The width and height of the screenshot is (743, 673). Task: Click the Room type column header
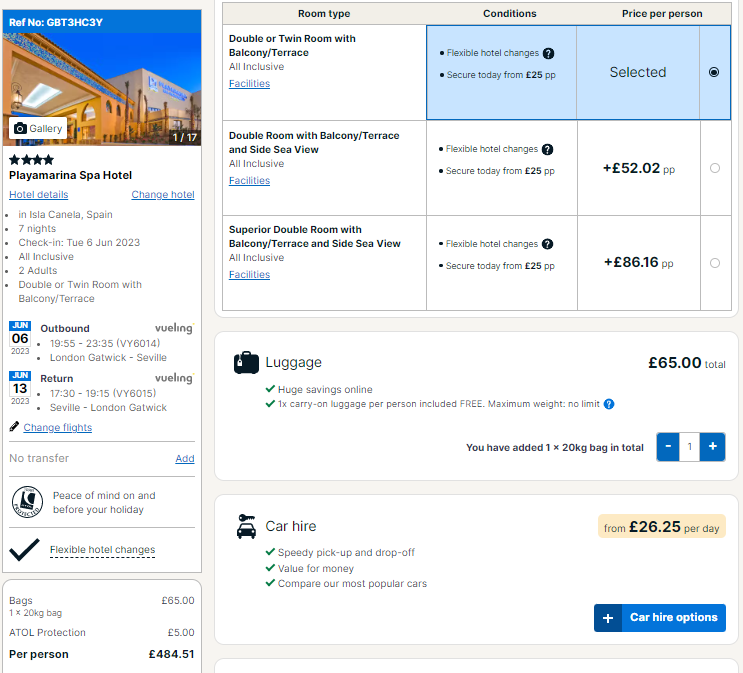point(324,14)
